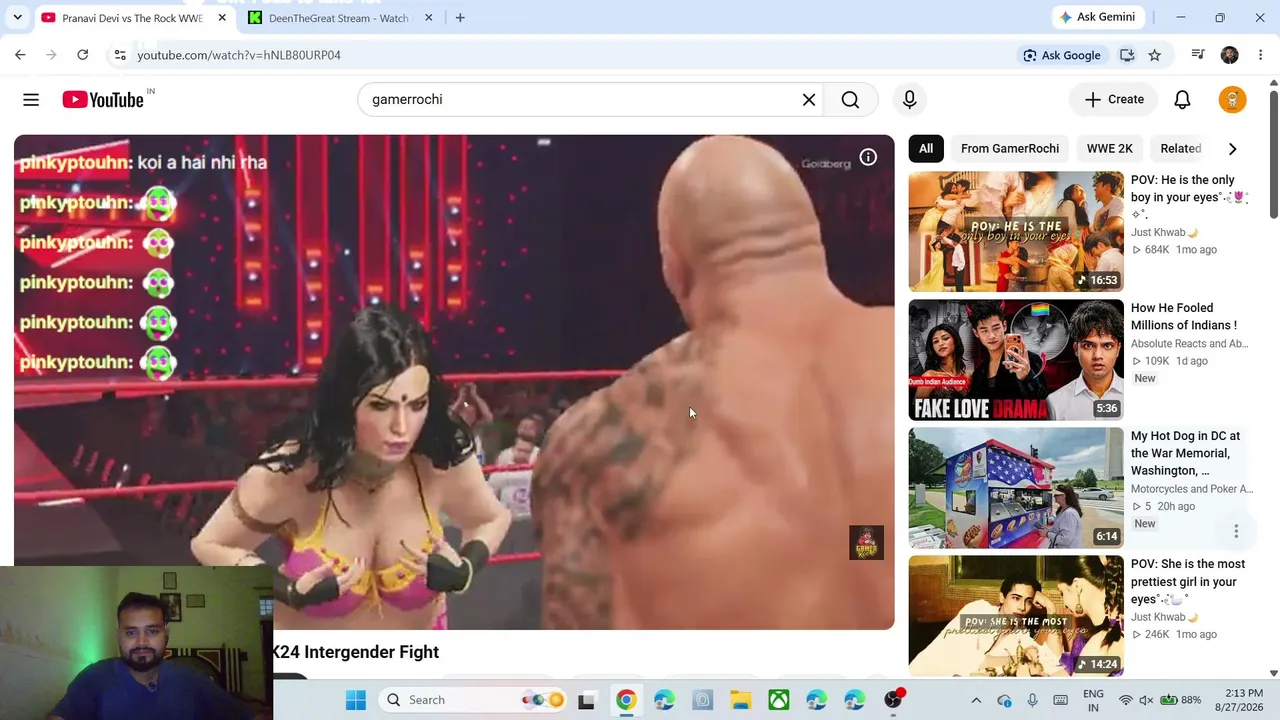This screenshot has height=720, width=1280.
Task: Close the DeenTheGreat Stream tab
Action: tap(428, 18)
